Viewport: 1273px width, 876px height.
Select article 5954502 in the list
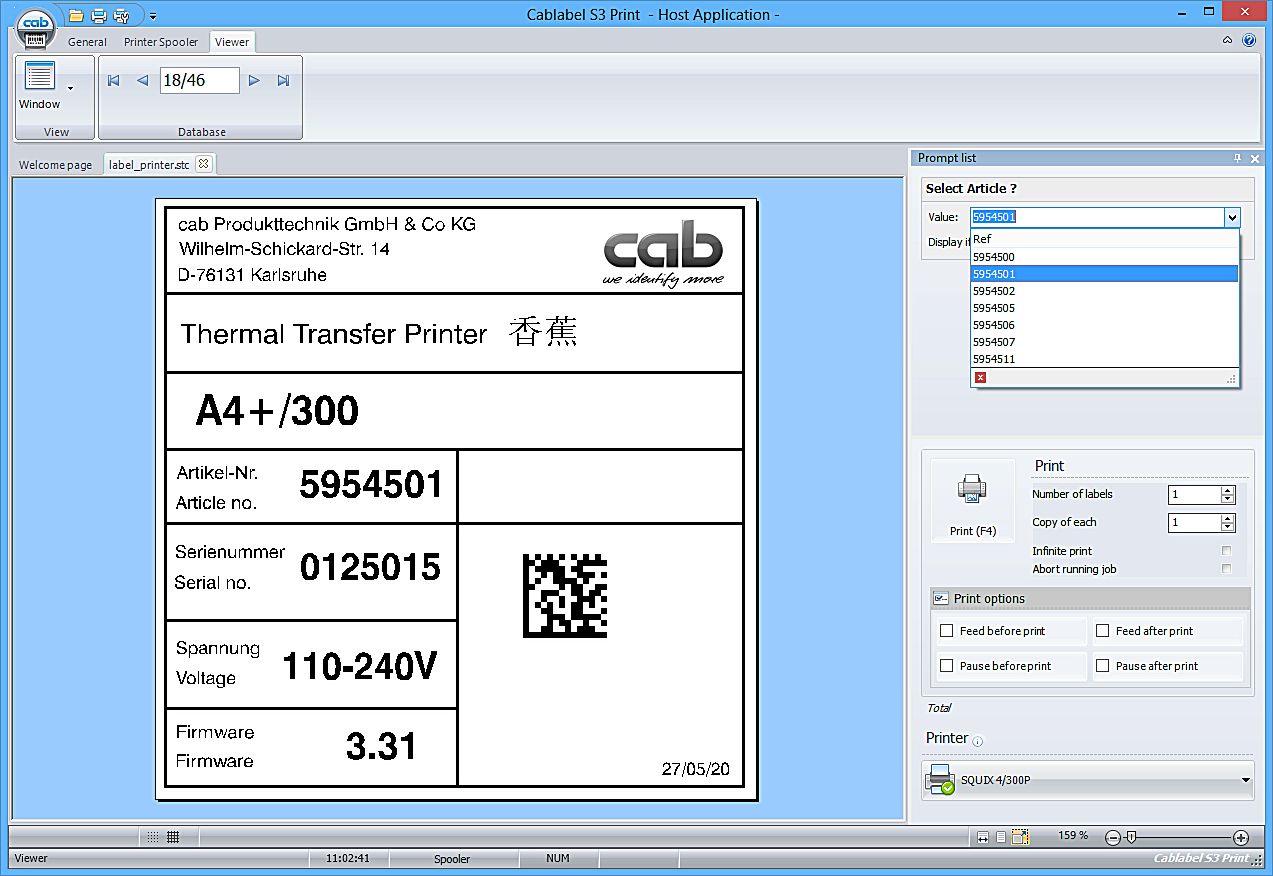[1104, 291]
